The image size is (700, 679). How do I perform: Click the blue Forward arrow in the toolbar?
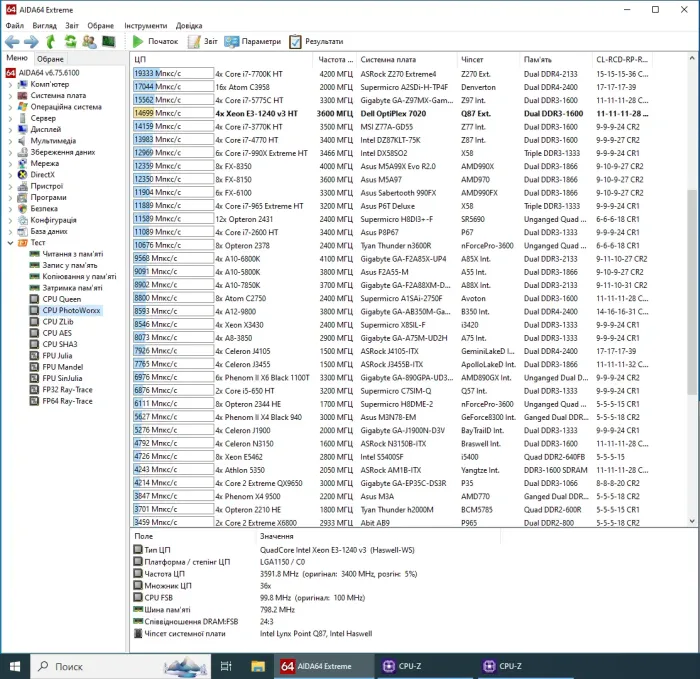point(31,42)
